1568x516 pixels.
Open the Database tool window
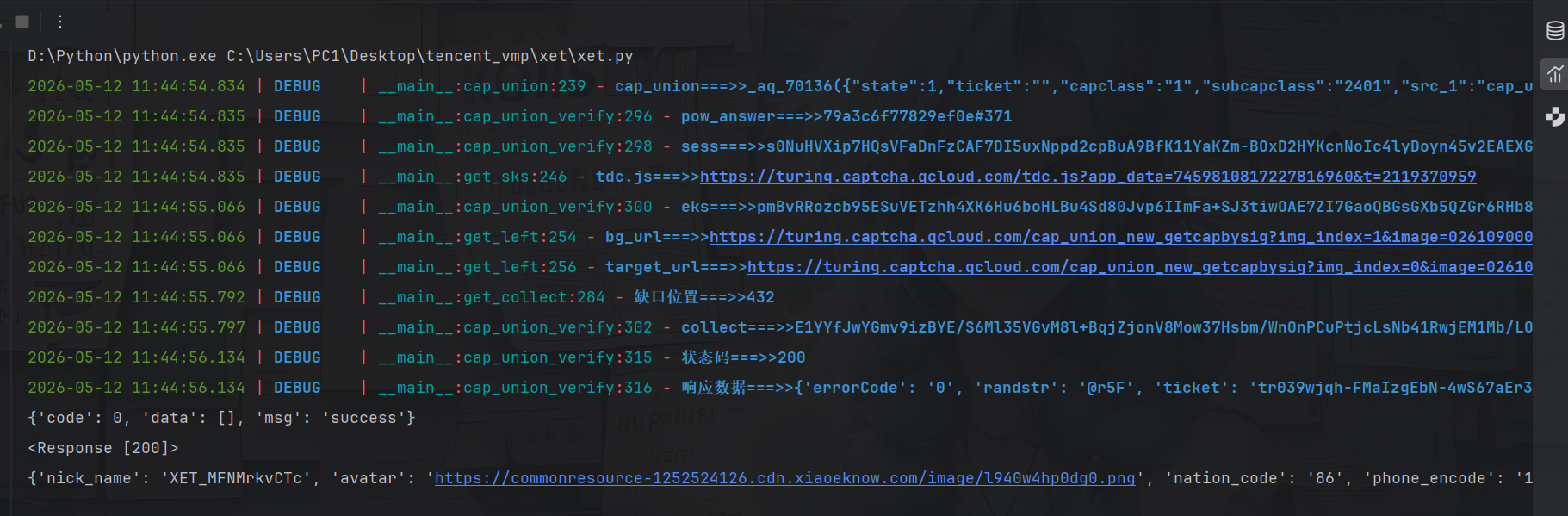pyautogui.click(x=1555, y=31)
